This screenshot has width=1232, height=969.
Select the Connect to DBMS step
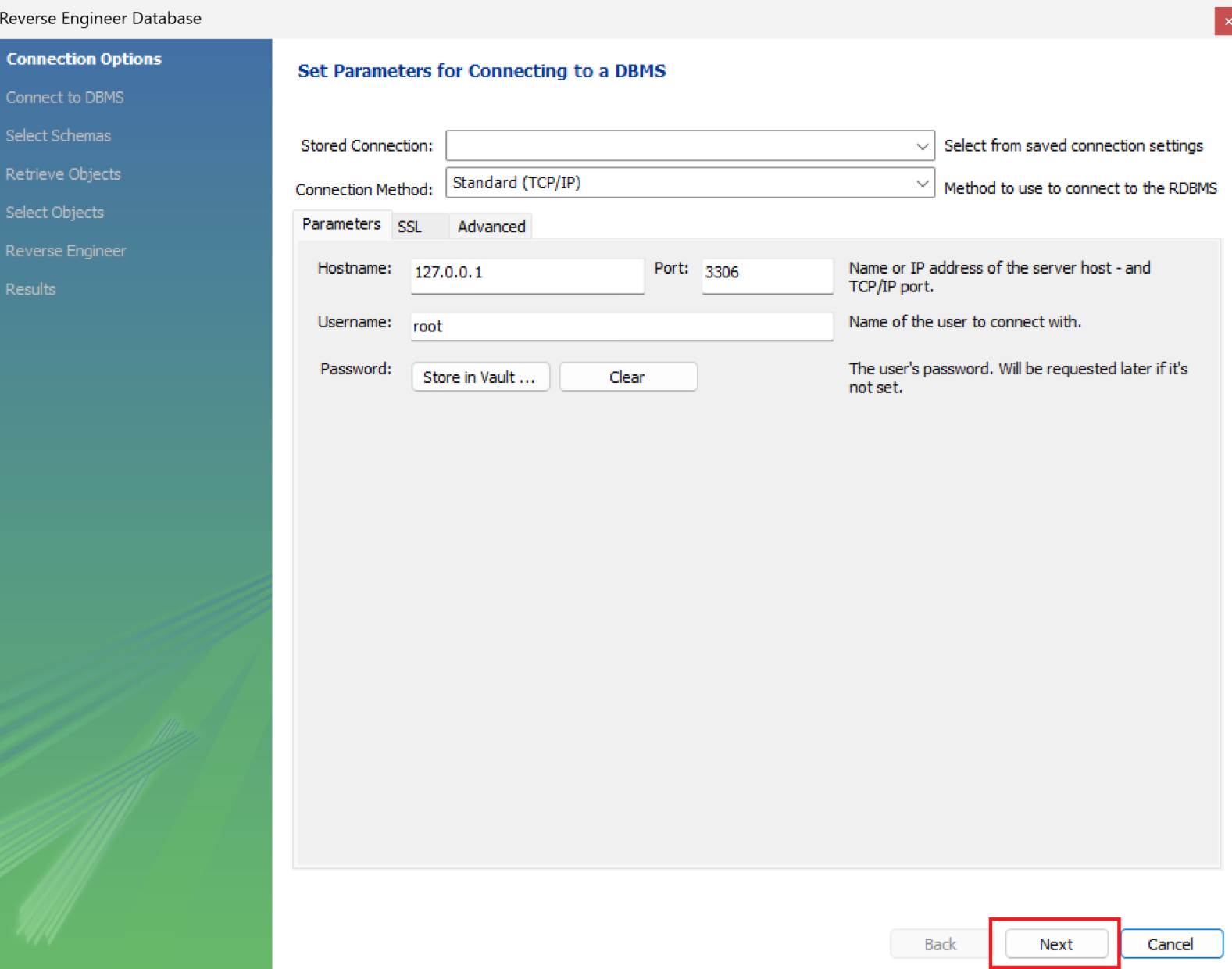click(x=65, y=98)
